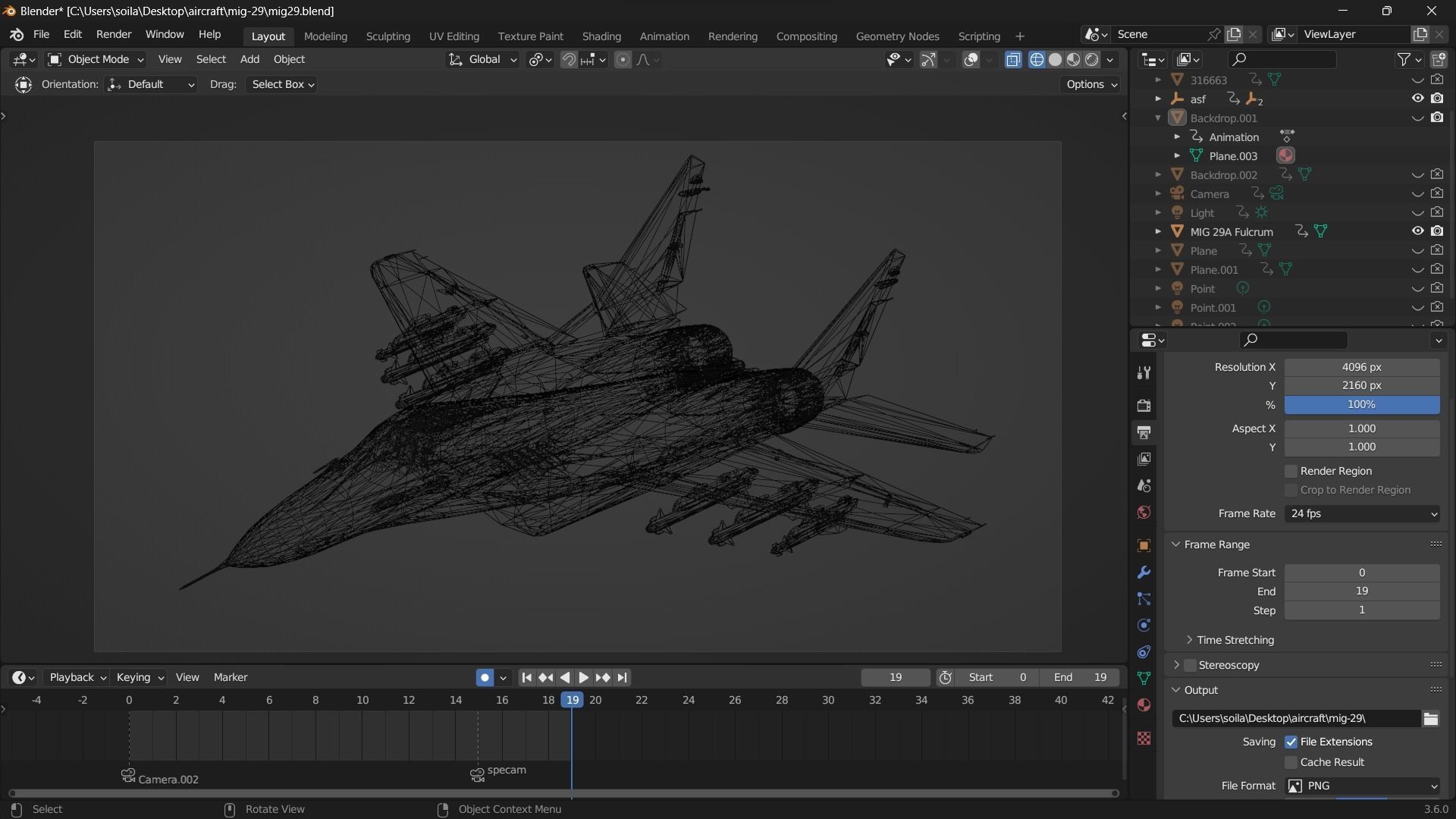
Task: Open the Tool properties tab
Action: click(1144, 372)
